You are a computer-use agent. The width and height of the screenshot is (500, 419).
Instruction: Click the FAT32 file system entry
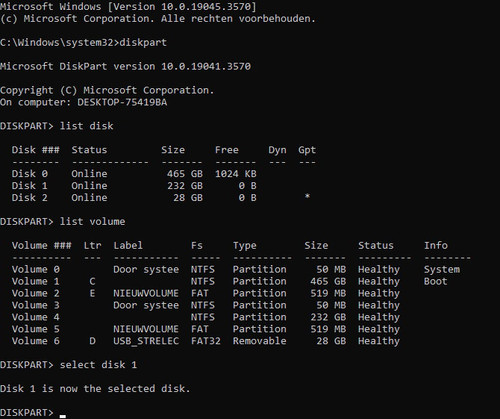point(205,341)
